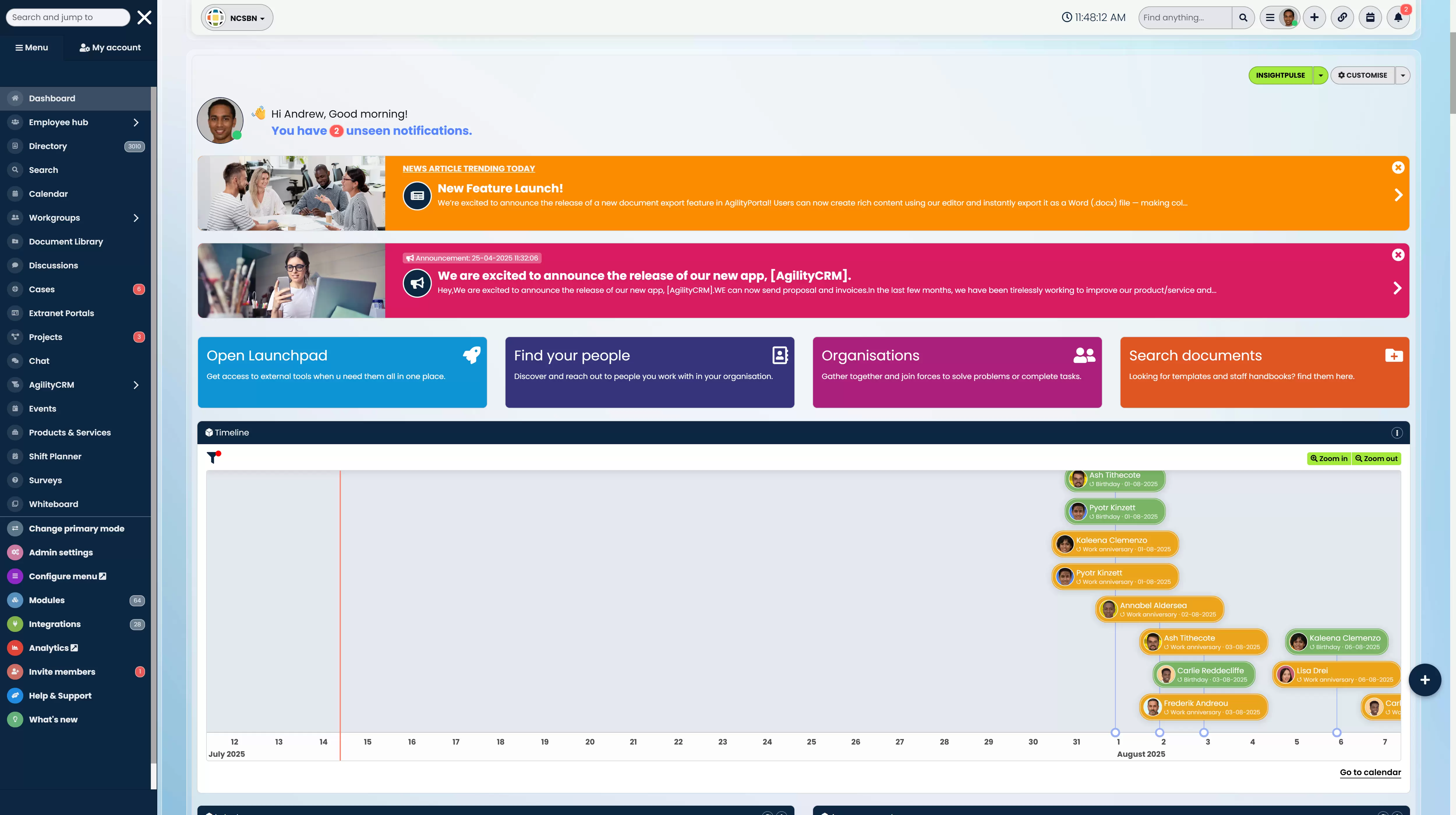This screenshot has height=815, width=1456.
Task: Expand the InsightPulse dropdown arrow
Action: 1320,75
